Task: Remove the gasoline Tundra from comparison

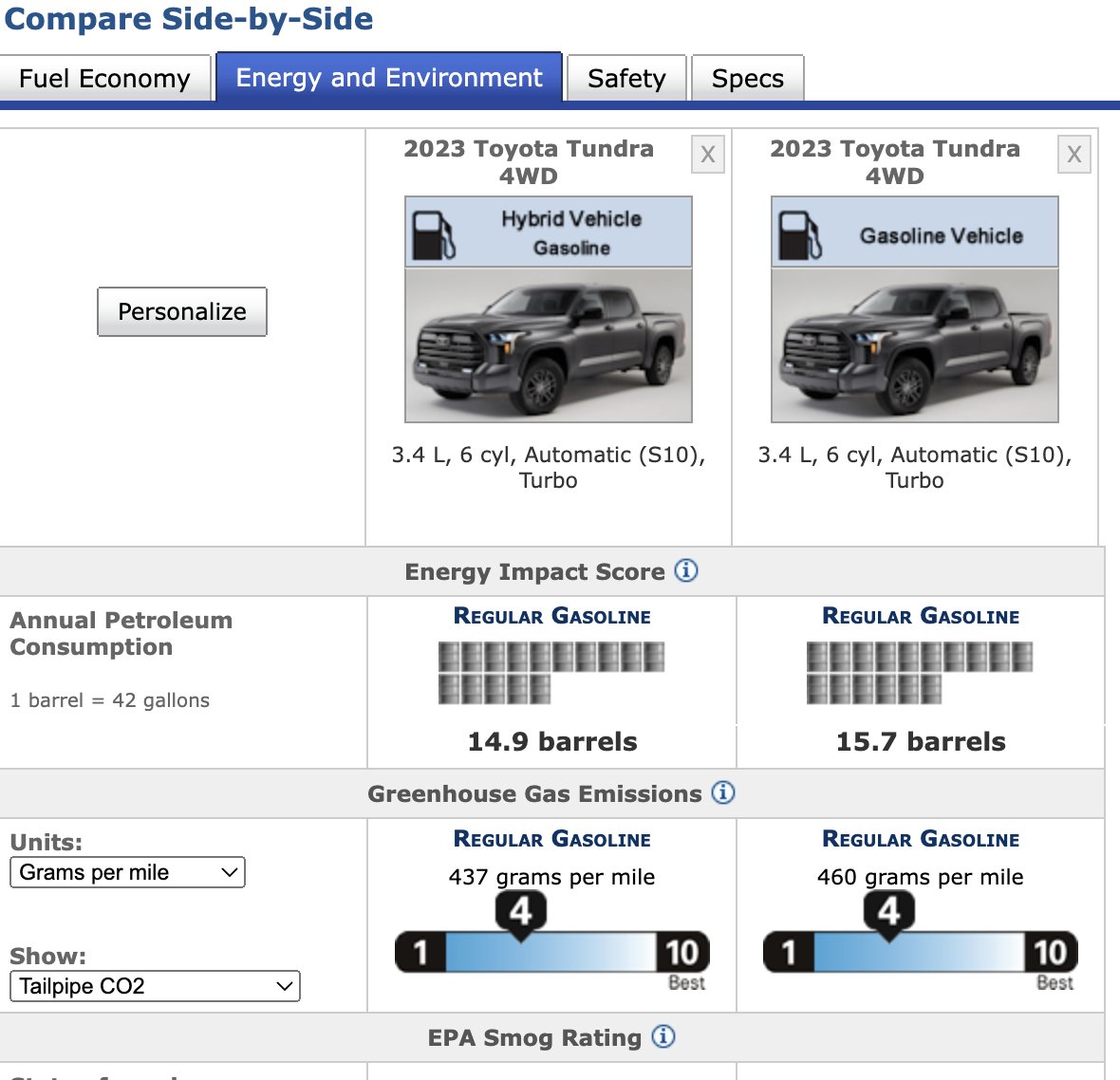Action: pos(1074,155)
